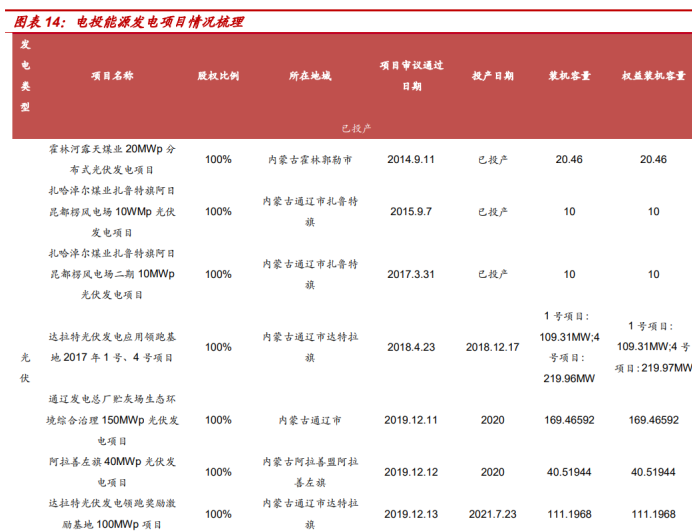The width and height of the screenshot is (692, 532).
Task: Click project name containing '150MWp 光伏发电项目'
Action: click(112, 420)
